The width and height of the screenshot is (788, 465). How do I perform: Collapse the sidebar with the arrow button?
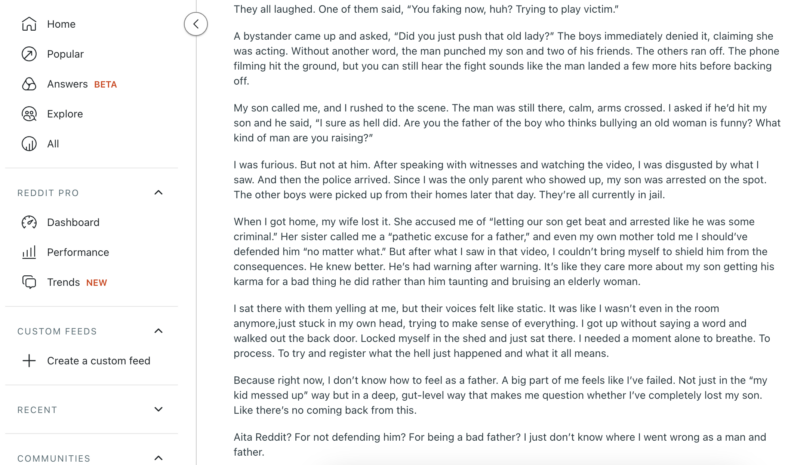point(196,24)
